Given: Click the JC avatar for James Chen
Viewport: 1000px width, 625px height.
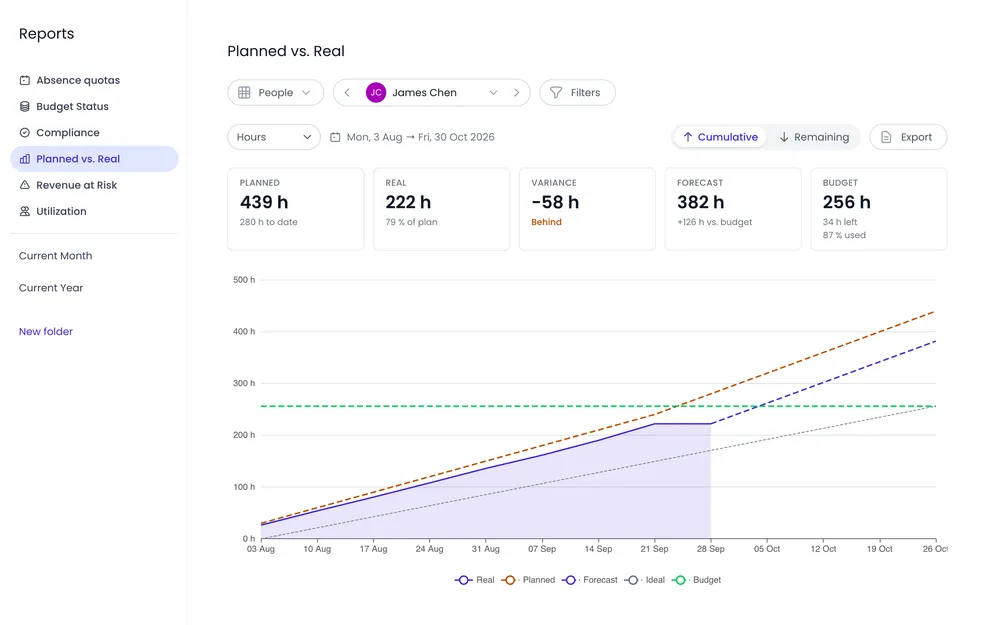Looking at the screenshot, I should coord(376,92).
